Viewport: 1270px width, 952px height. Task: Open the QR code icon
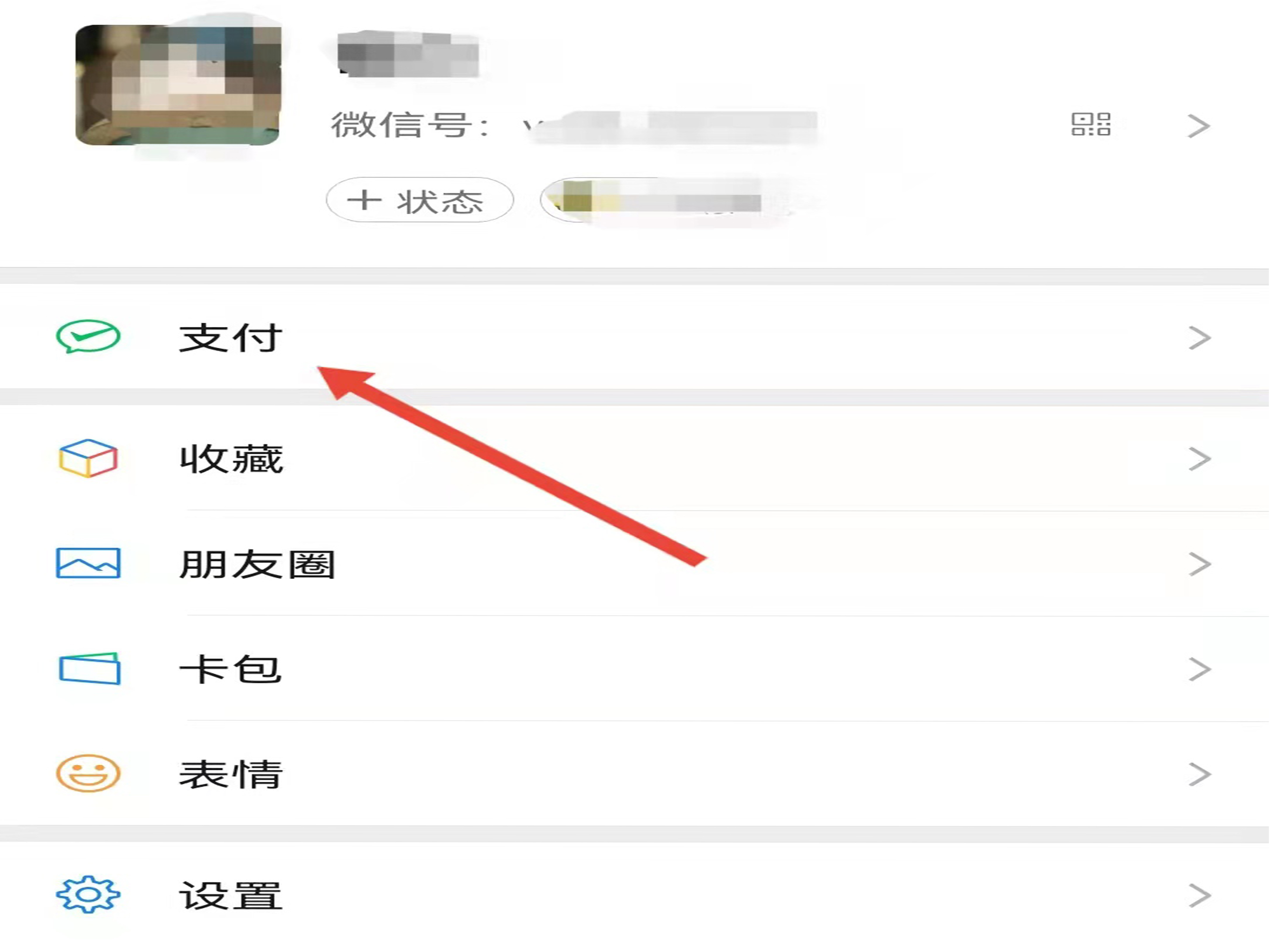pos(1091,124)
